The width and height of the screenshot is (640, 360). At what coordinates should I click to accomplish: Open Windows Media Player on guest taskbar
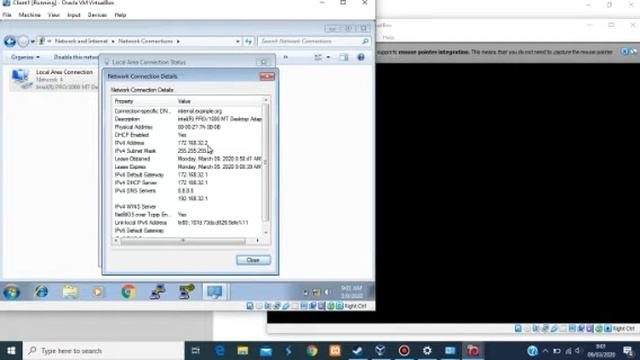pos(98,292)
